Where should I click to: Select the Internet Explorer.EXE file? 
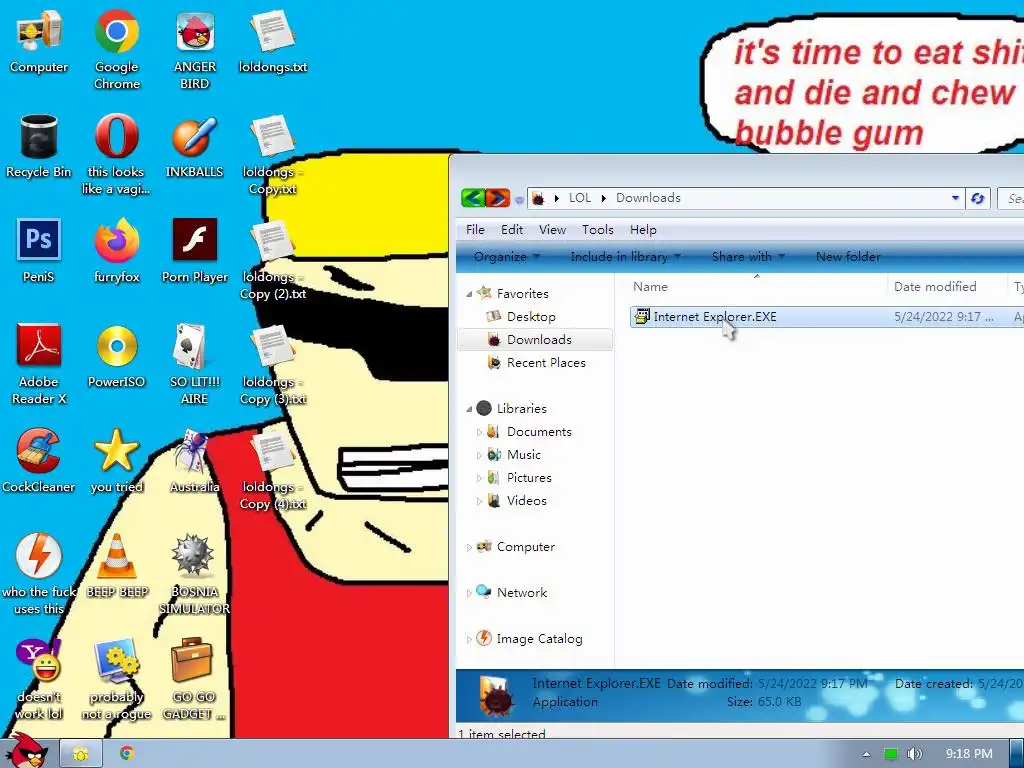(827, 317)
